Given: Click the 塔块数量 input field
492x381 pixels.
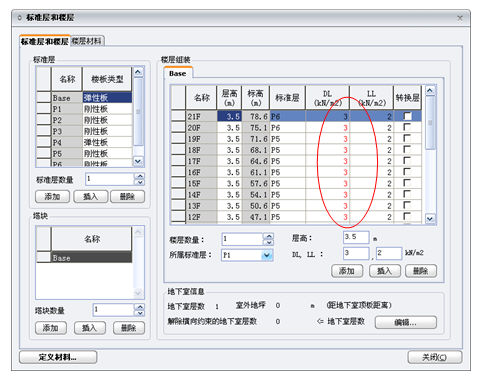Looking at the screenshot, I should point(114,310).
